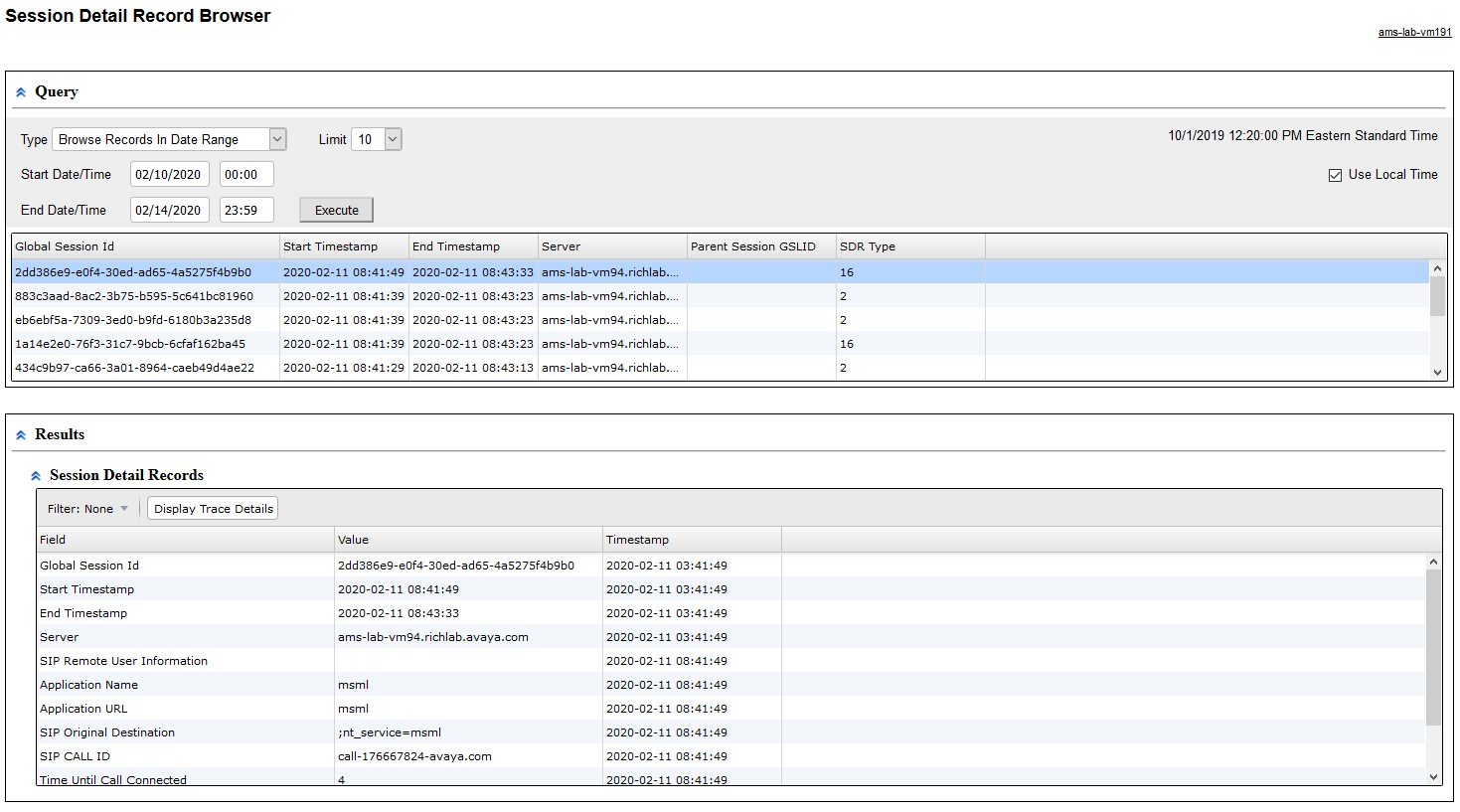1460x812 pixels.
Task: Collapse the Session Detail Records chevron
Action: (36, 476)
